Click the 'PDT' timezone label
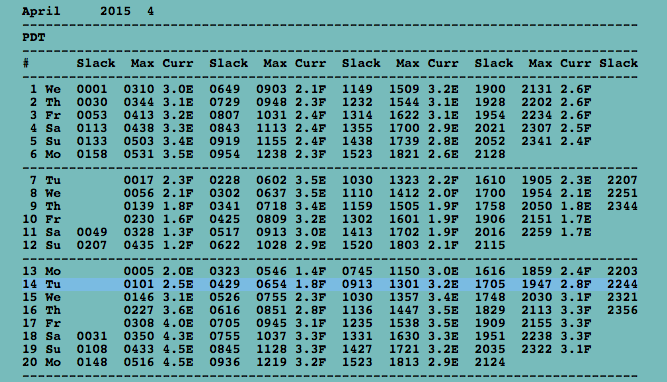667x382 pixels. (x=34, y=37)
